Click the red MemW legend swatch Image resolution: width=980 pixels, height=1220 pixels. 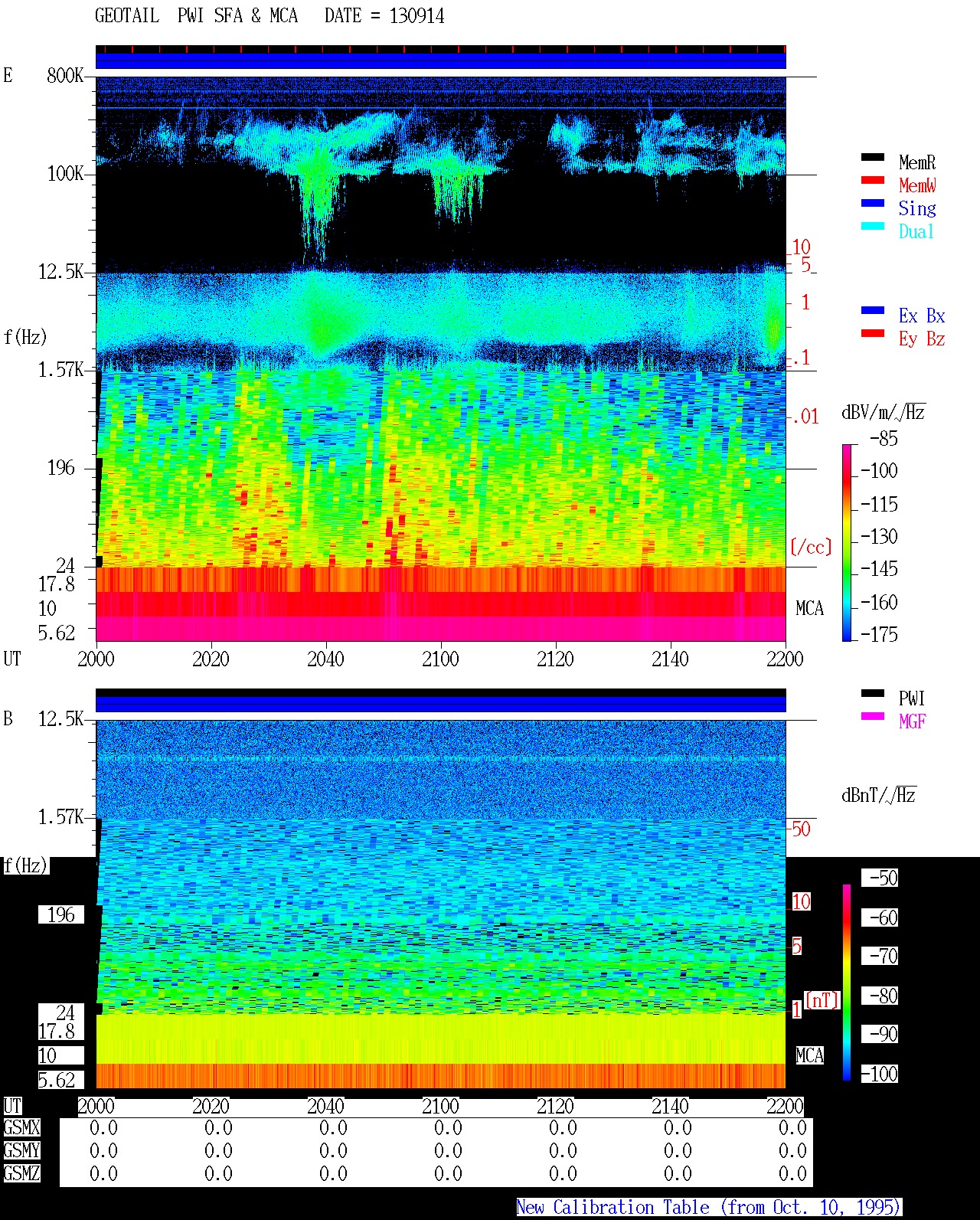873,180
